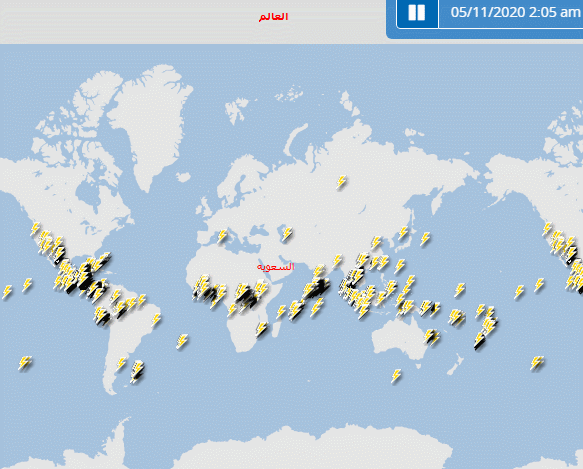Click the red Arabic label over Saudi Arabia

276,267
